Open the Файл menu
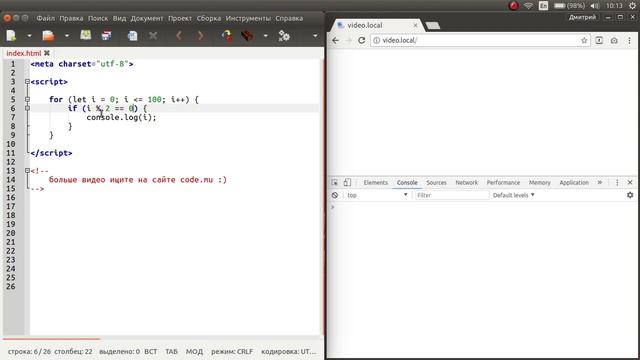The height and width of the screenshot is (360, 640). (x=45, y=18)
